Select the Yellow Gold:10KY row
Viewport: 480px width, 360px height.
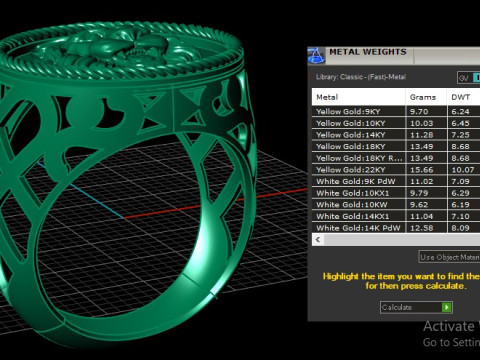pyautogui.click(x=396, y=123)
